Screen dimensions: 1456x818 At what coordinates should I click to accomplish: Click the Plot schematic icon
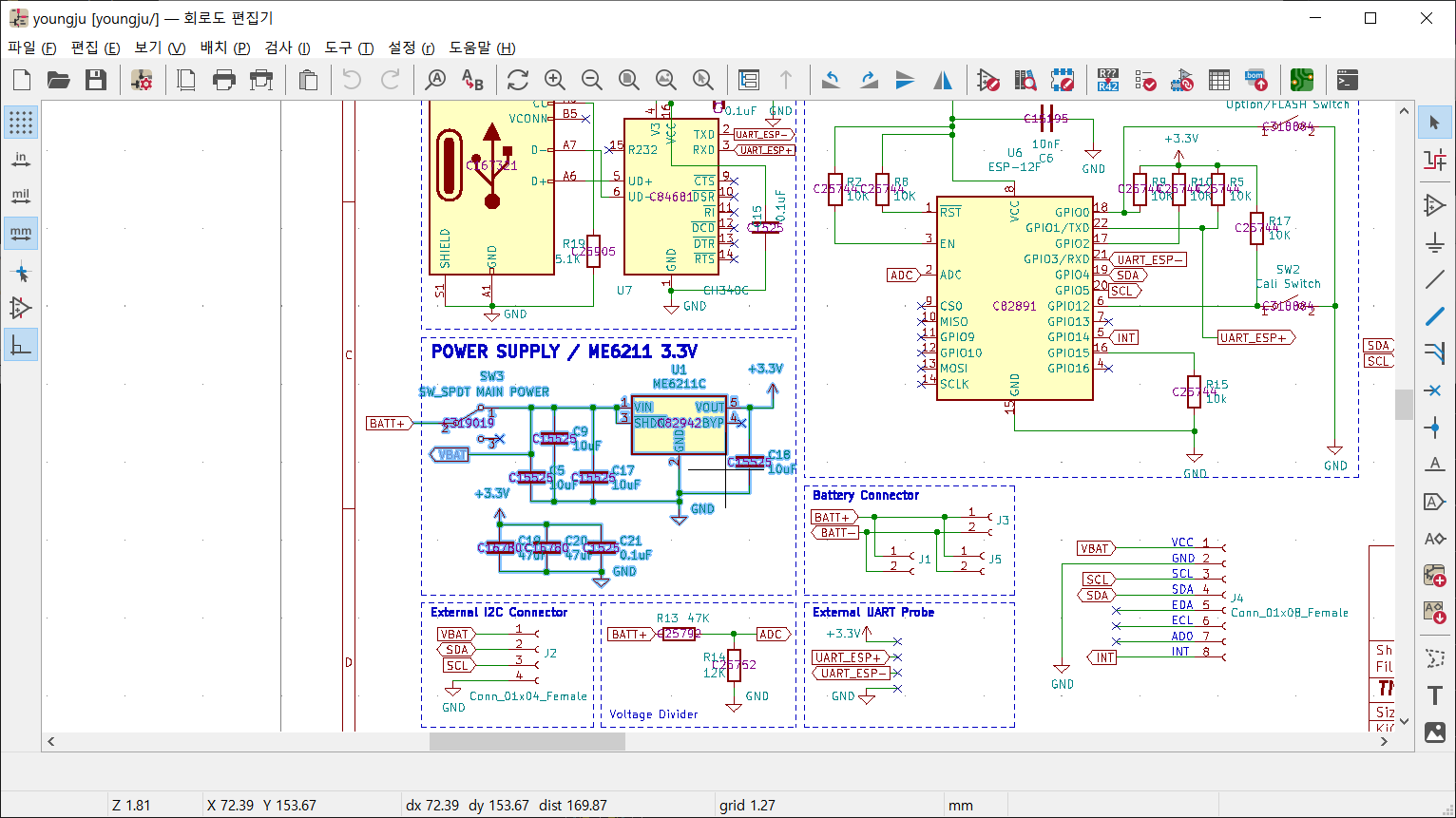pyautogui.click(x=261, y=80)
